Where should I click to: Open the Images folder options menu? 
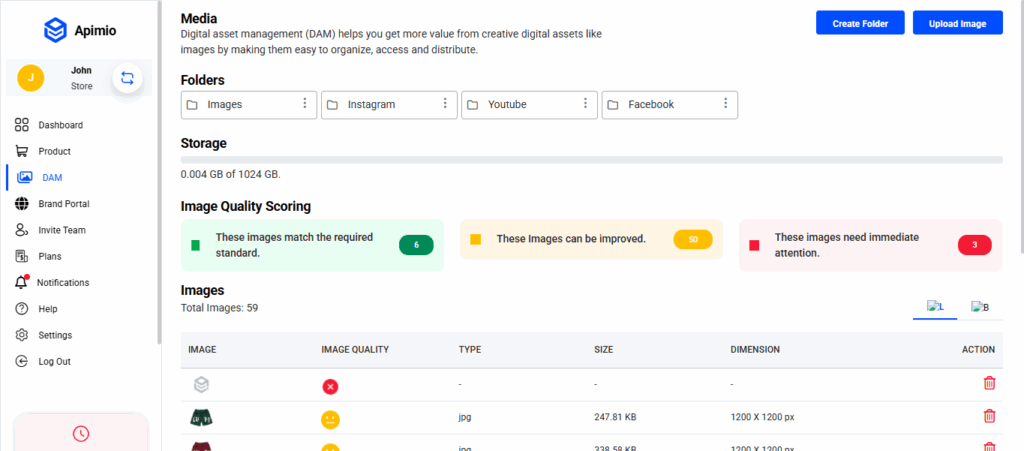305,104
